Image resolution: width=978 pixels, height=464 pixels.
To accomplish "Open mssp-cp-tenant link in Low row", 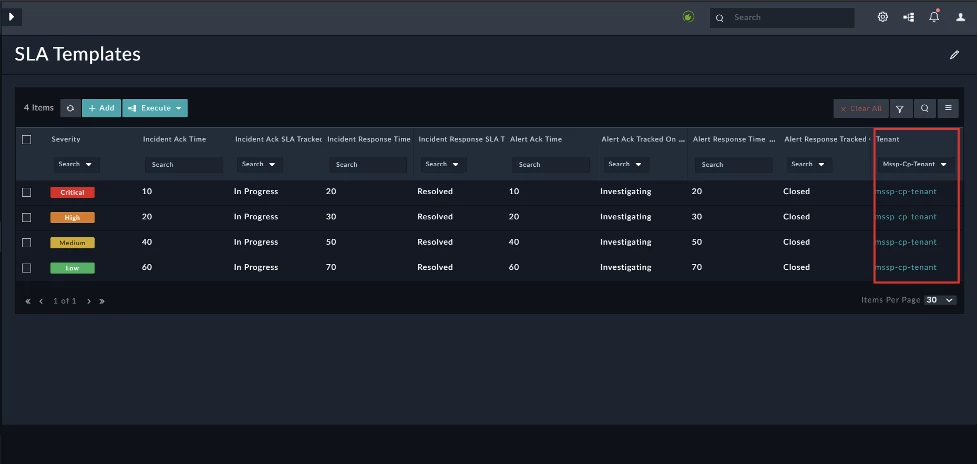I will click(x=906, y=268).
